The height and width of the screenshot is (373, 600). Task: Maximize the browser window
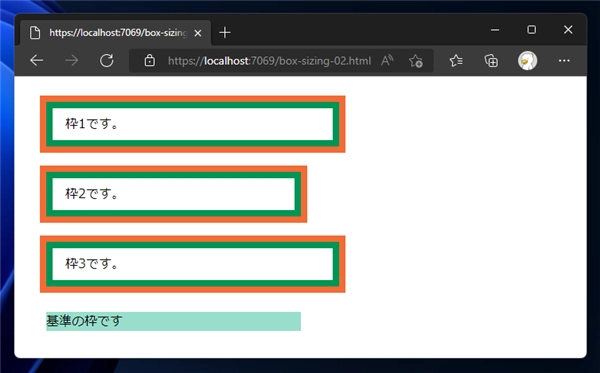532,30
